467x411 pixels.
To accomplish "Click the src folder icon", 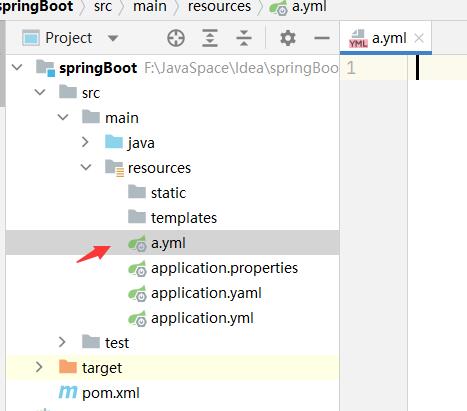I will point(68,92).
